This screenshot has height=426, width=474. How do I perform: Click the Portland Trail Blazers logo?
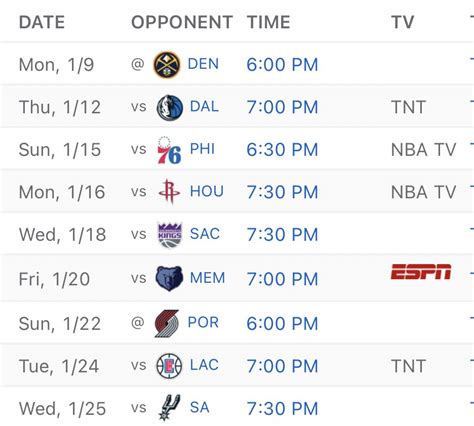(167, 323)
